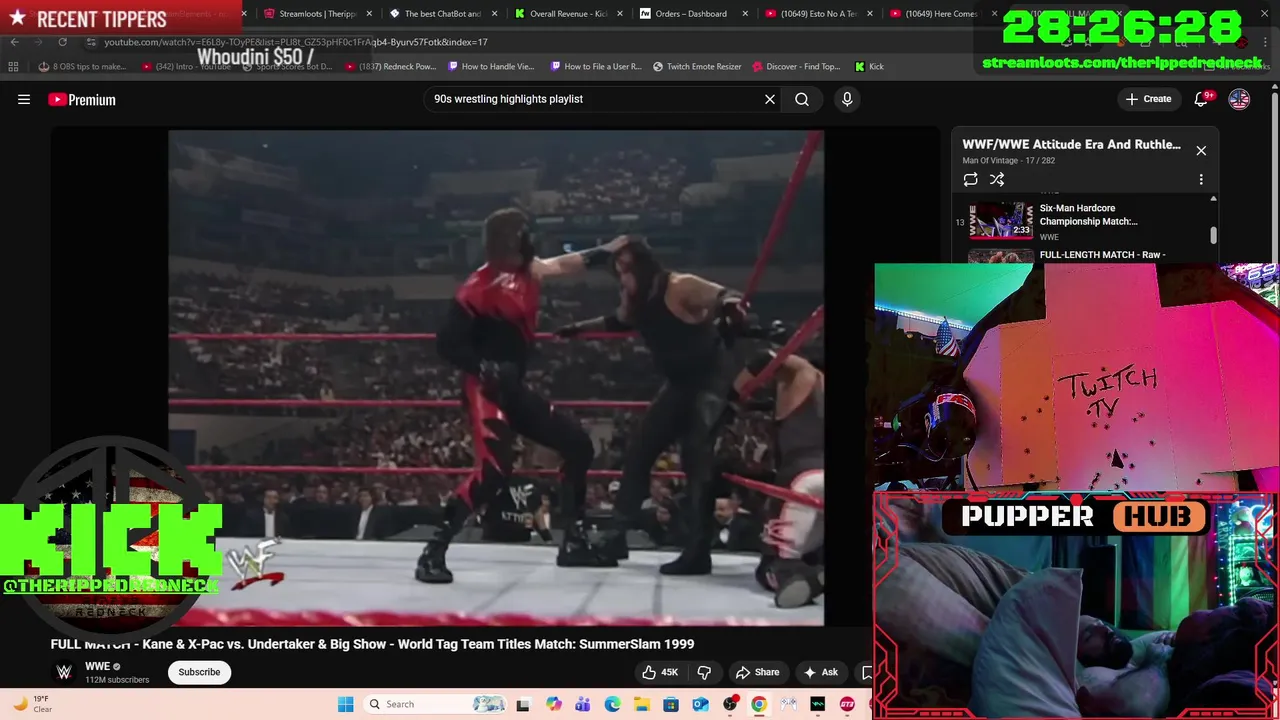Viewport: 1280px width, 720px height.
Task: Toggle loop playlist button
Action: (x=970, y=180)
